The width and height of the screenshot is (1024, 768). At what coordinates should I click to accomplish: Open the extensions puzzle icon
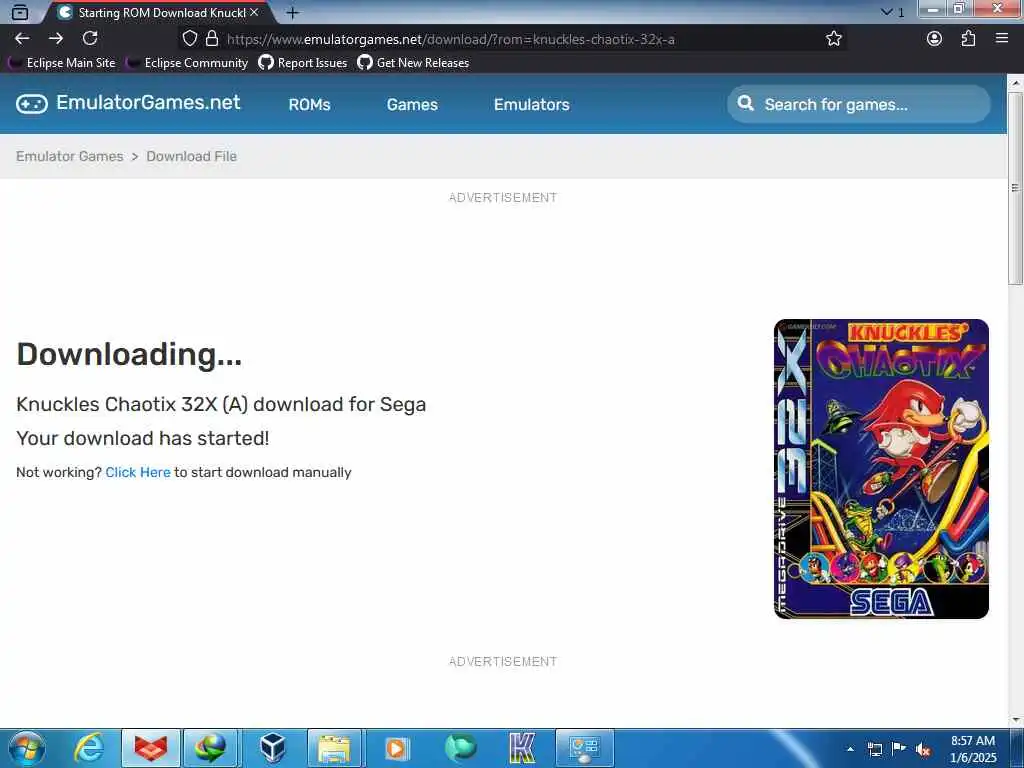(x=968, y=39)
